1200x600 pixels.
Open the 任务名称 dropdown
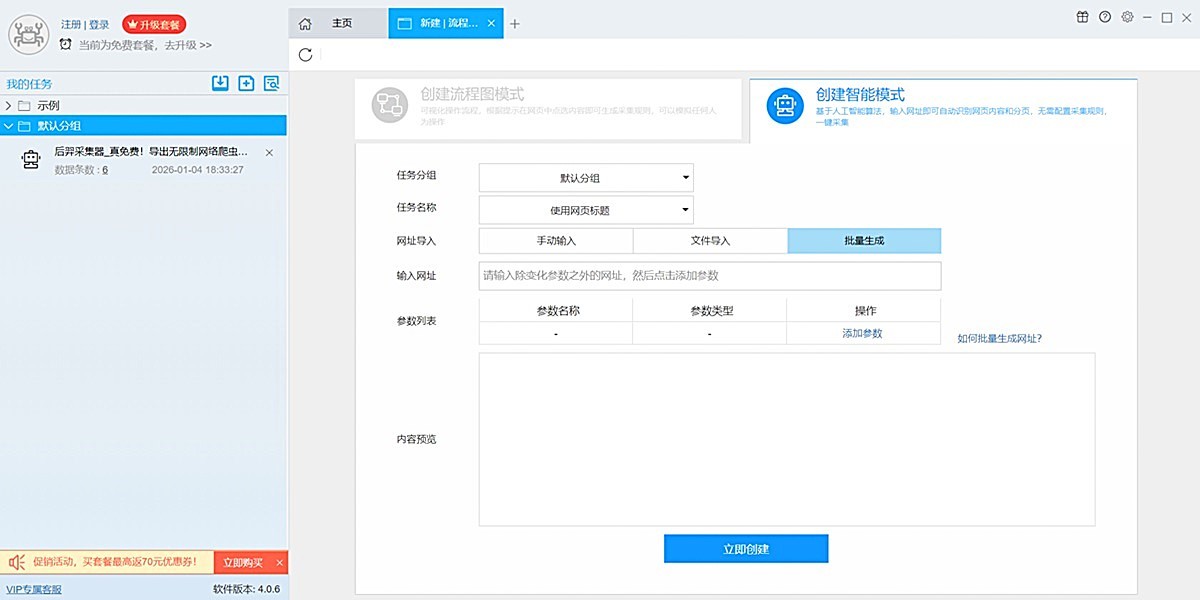(586, 210)
